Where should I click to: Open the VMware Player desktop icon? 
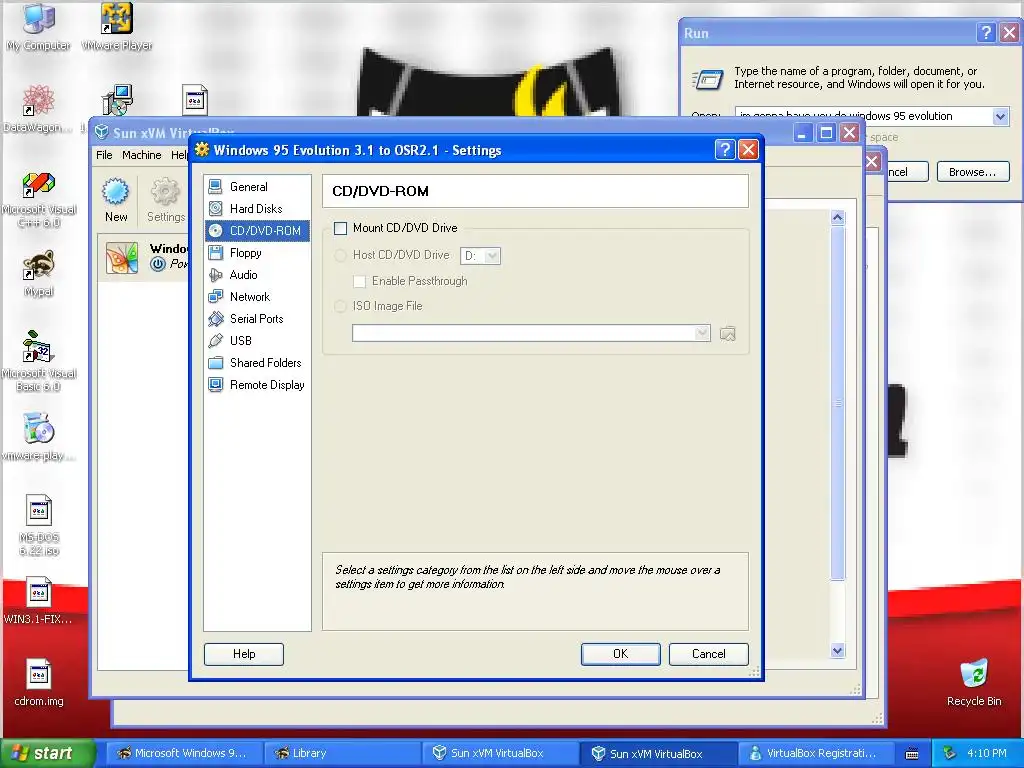(117, 27)
